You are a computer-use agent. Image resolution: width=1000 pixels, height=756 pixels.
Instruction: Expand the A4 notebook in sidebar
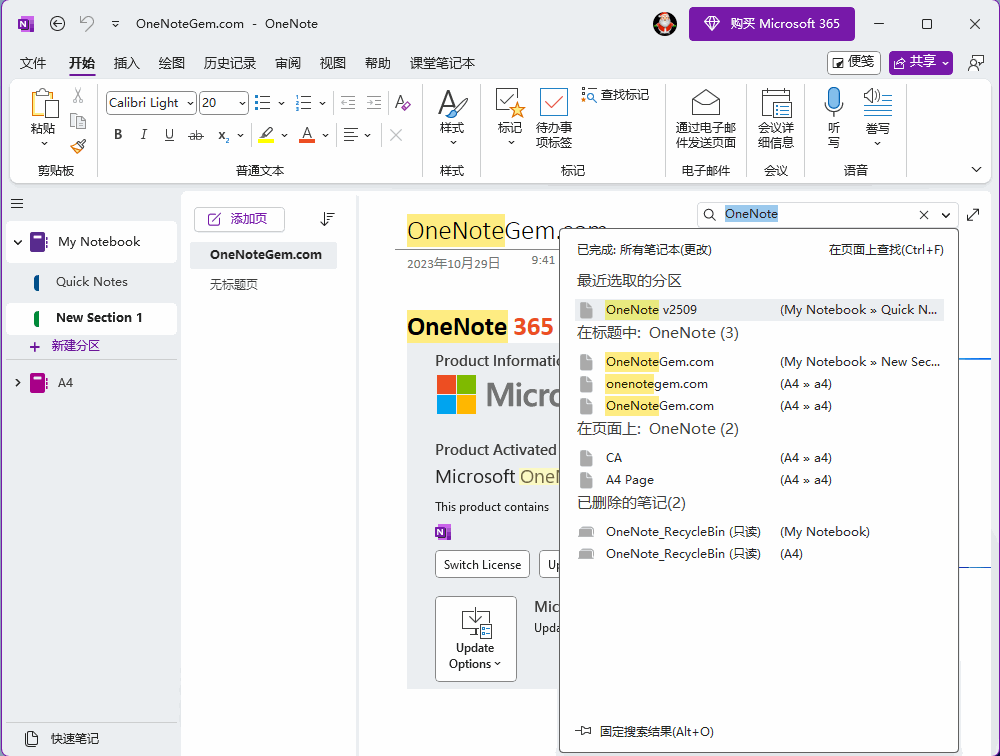(17, 383)
